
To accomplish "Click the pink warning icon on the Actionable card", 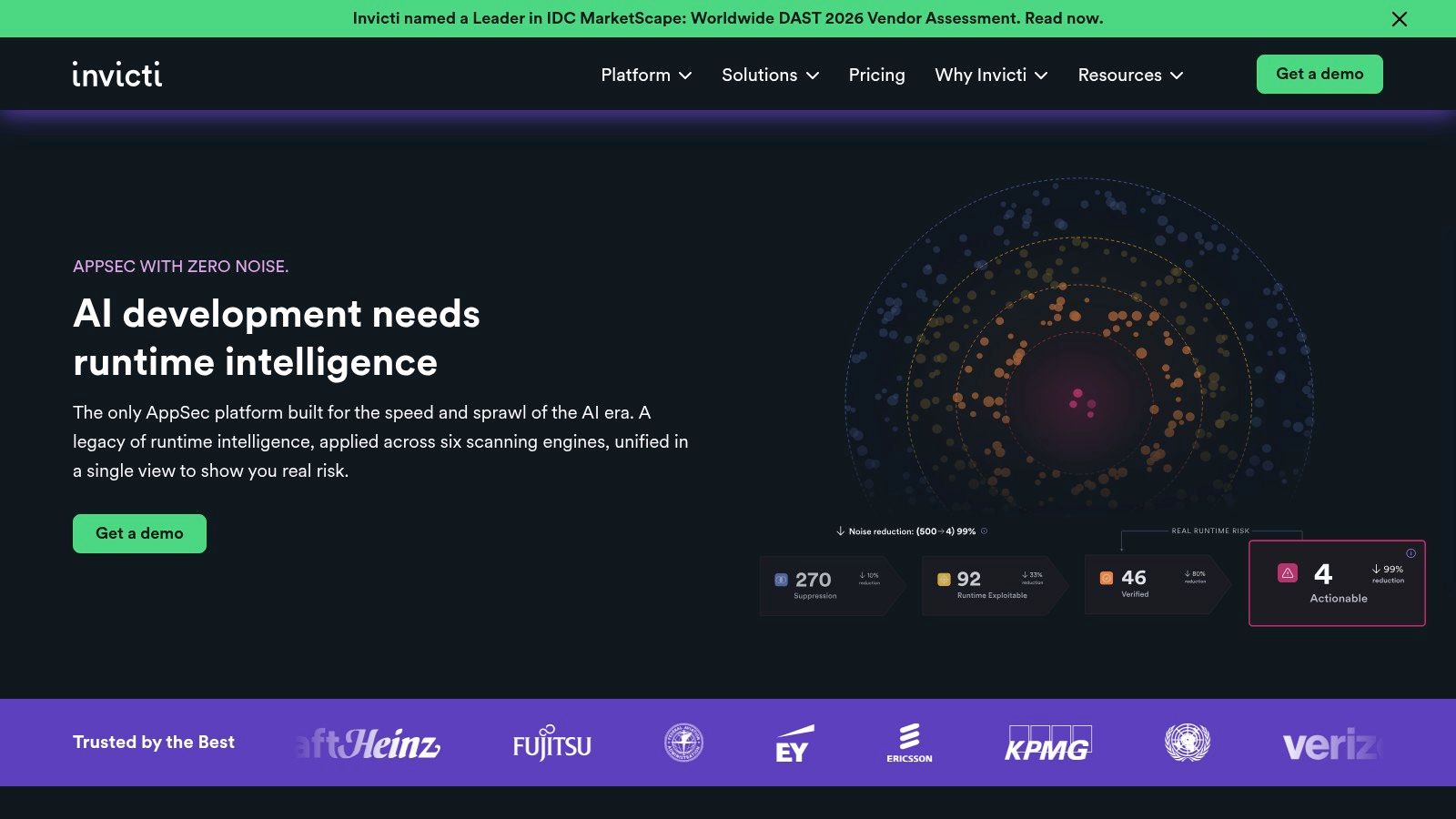I will 1288,572.
